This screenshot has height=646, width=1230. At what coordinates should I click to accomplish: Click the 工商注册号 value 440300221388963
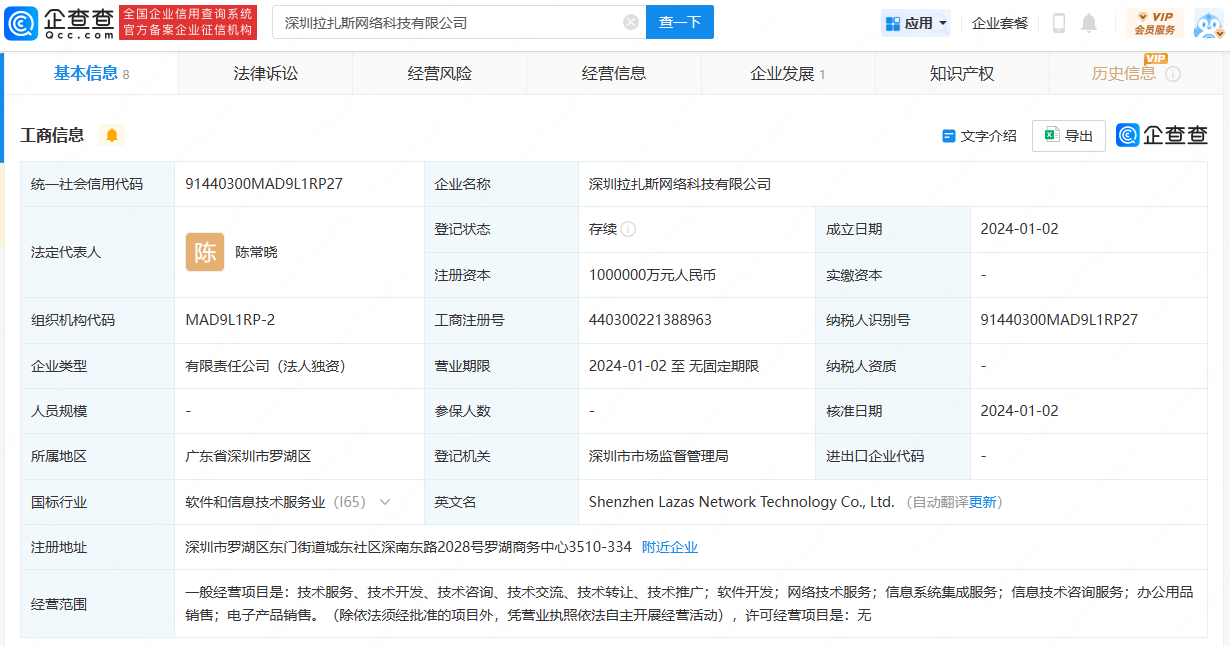[x=650, y=320]
